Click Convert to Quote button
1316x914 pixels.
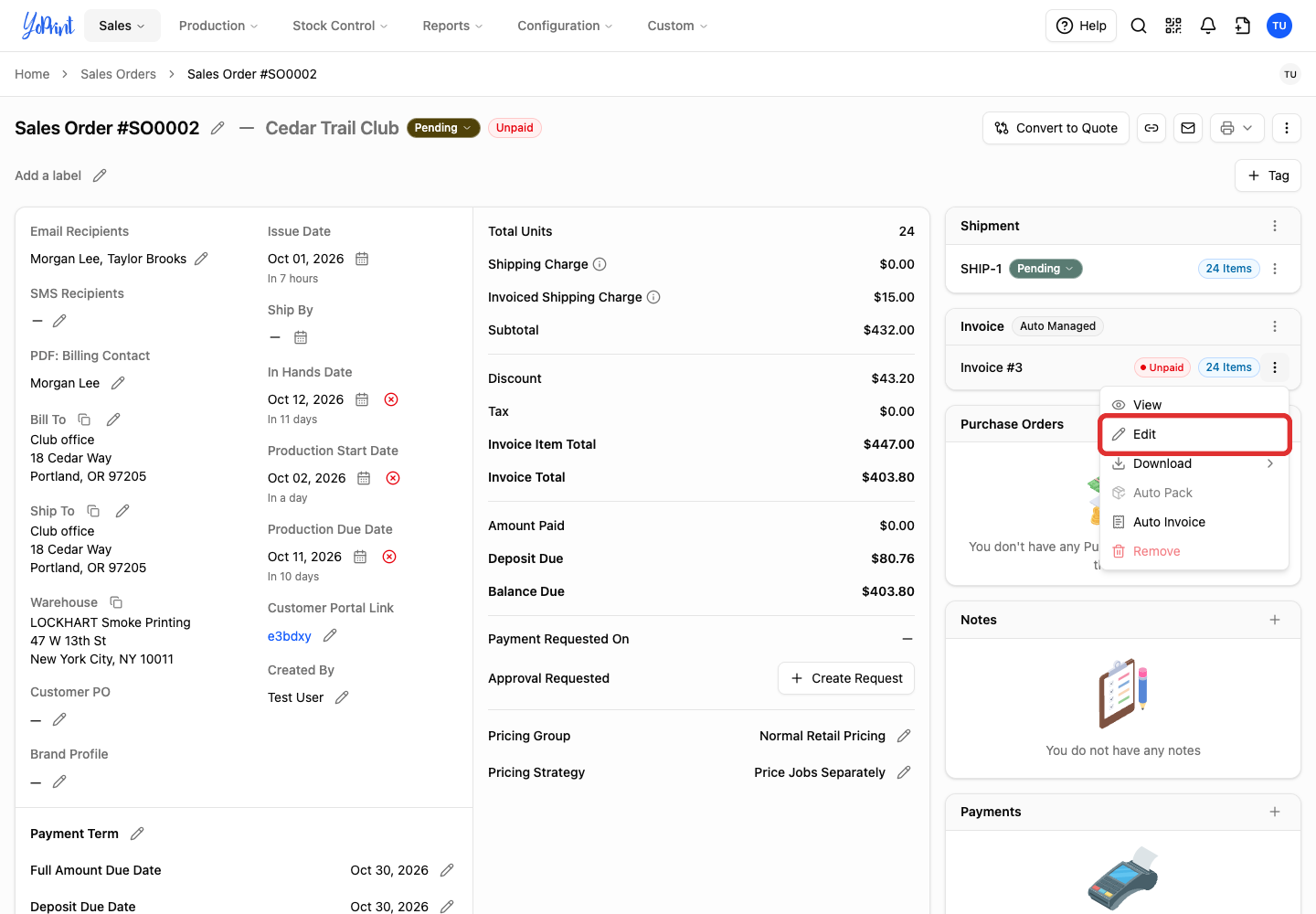click(x=1056, y=128)
